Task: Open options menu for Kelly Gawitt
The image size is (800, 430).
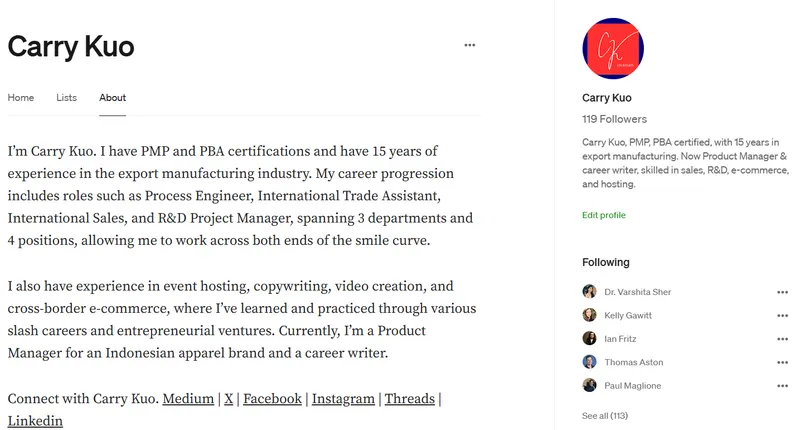Action: pyautogui.click(x=782, y=315)
